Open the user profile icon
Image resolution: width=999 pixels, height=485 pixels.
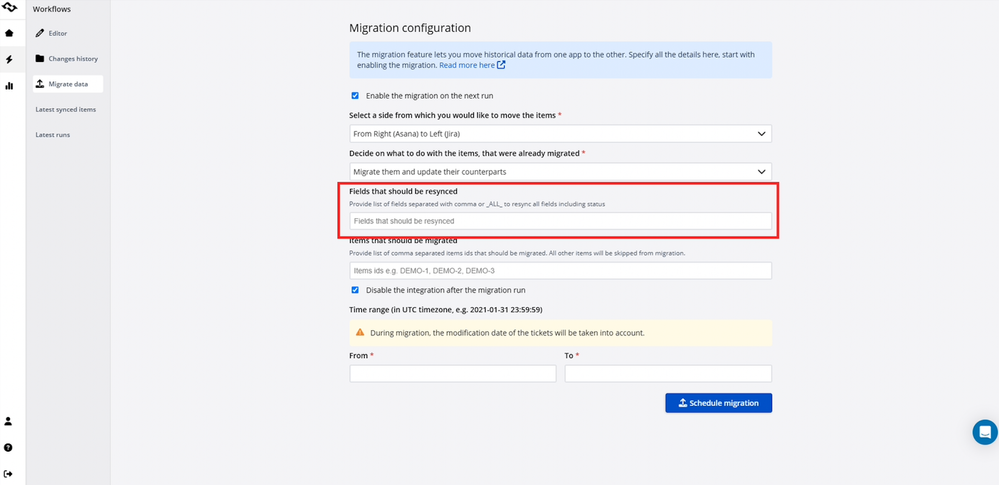coord(10,421)
